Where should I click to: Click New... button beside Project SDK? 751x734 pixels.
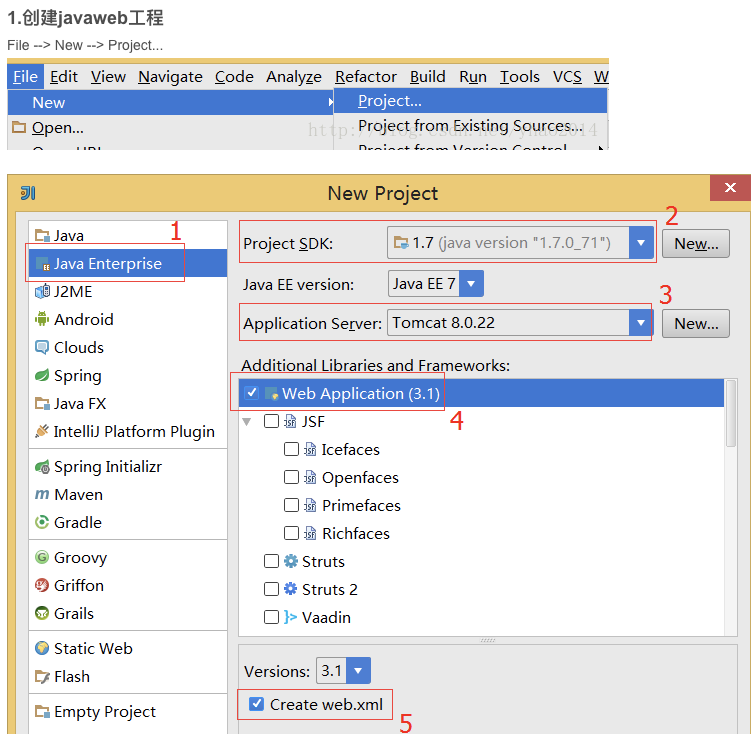(x=696, y=244)
